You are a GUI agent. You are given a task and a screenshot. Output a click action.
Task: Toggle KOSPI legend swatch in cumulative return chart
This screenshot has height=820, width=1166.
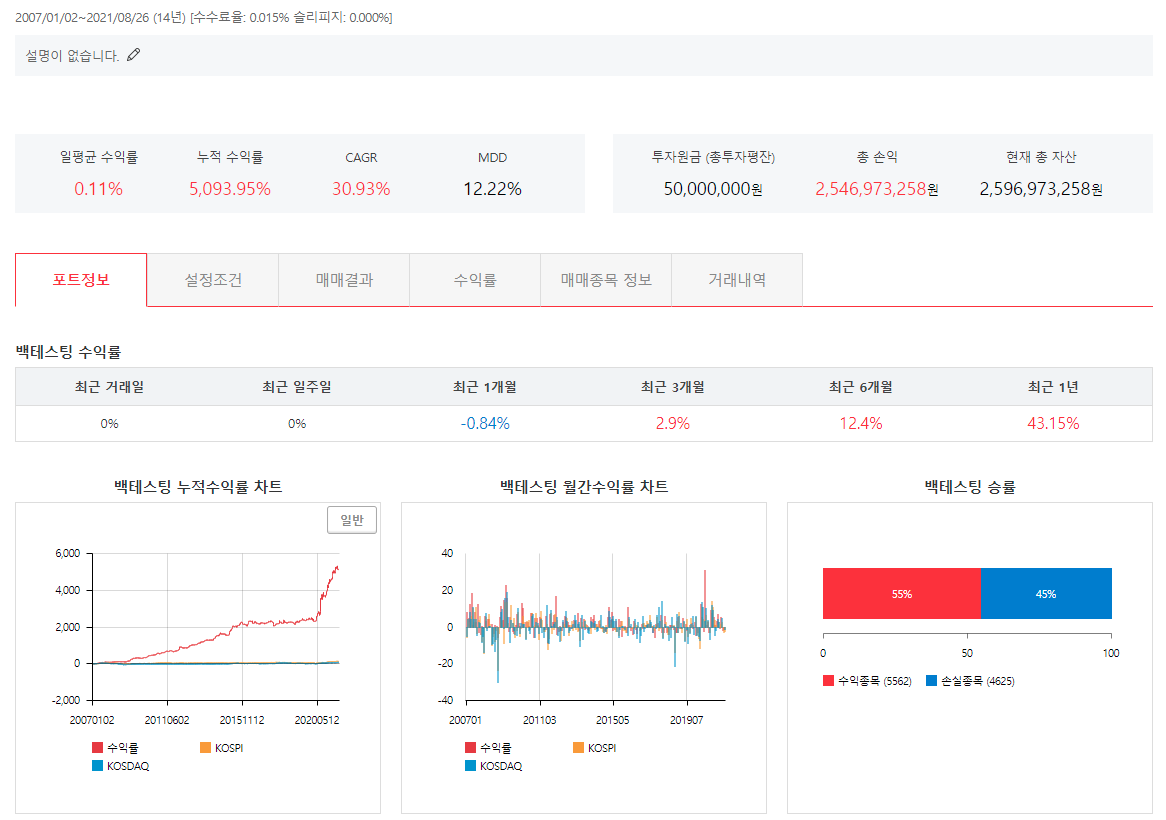click(x=205, y=747)
